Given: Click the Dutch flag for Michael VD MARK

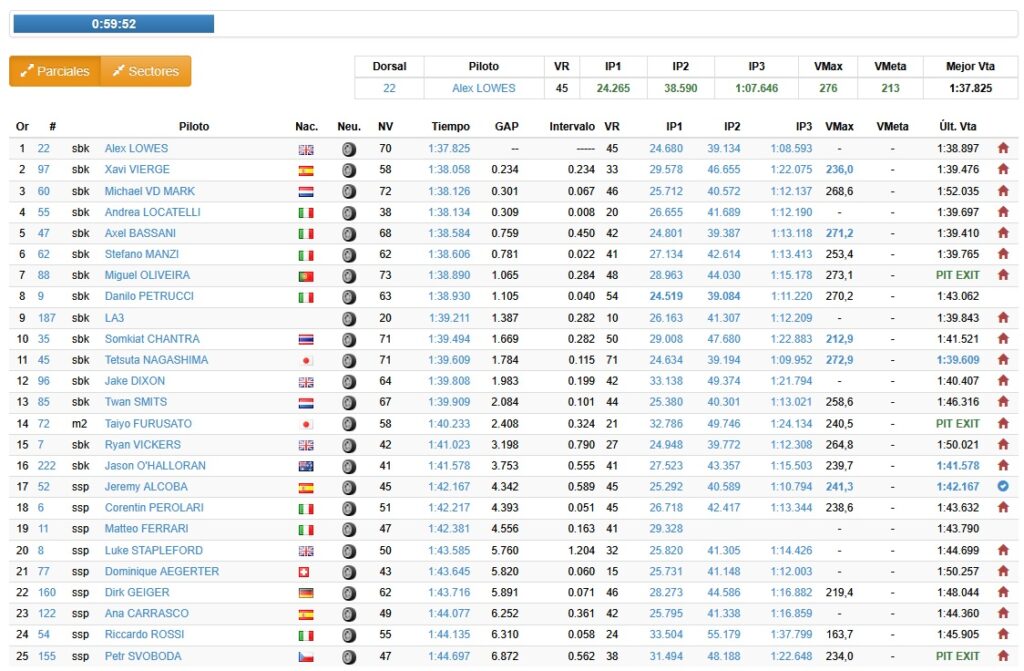Looking at the screenshot, I should [x=306, y=191].
